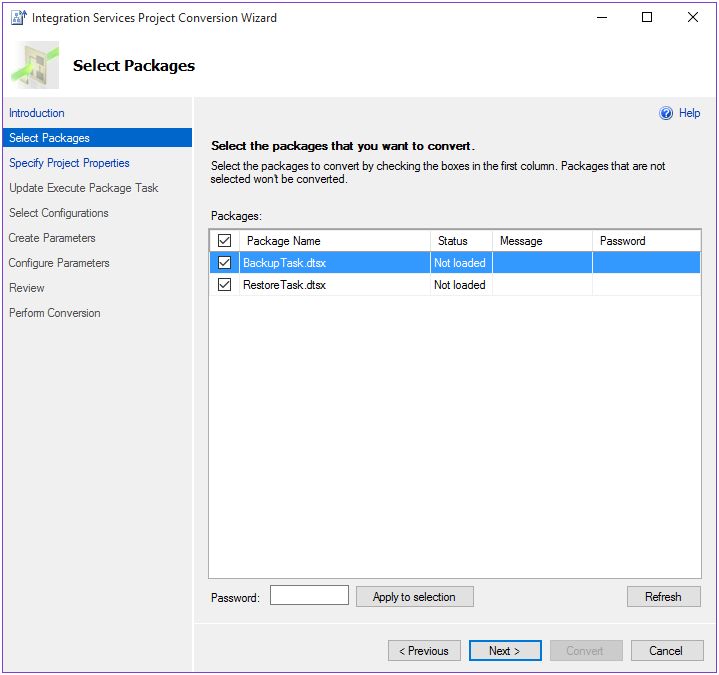Uncheck the RestoreTask.dtsx checkbox
The height and width of the screenshot is (675, 719).
(x=224, y=284)
